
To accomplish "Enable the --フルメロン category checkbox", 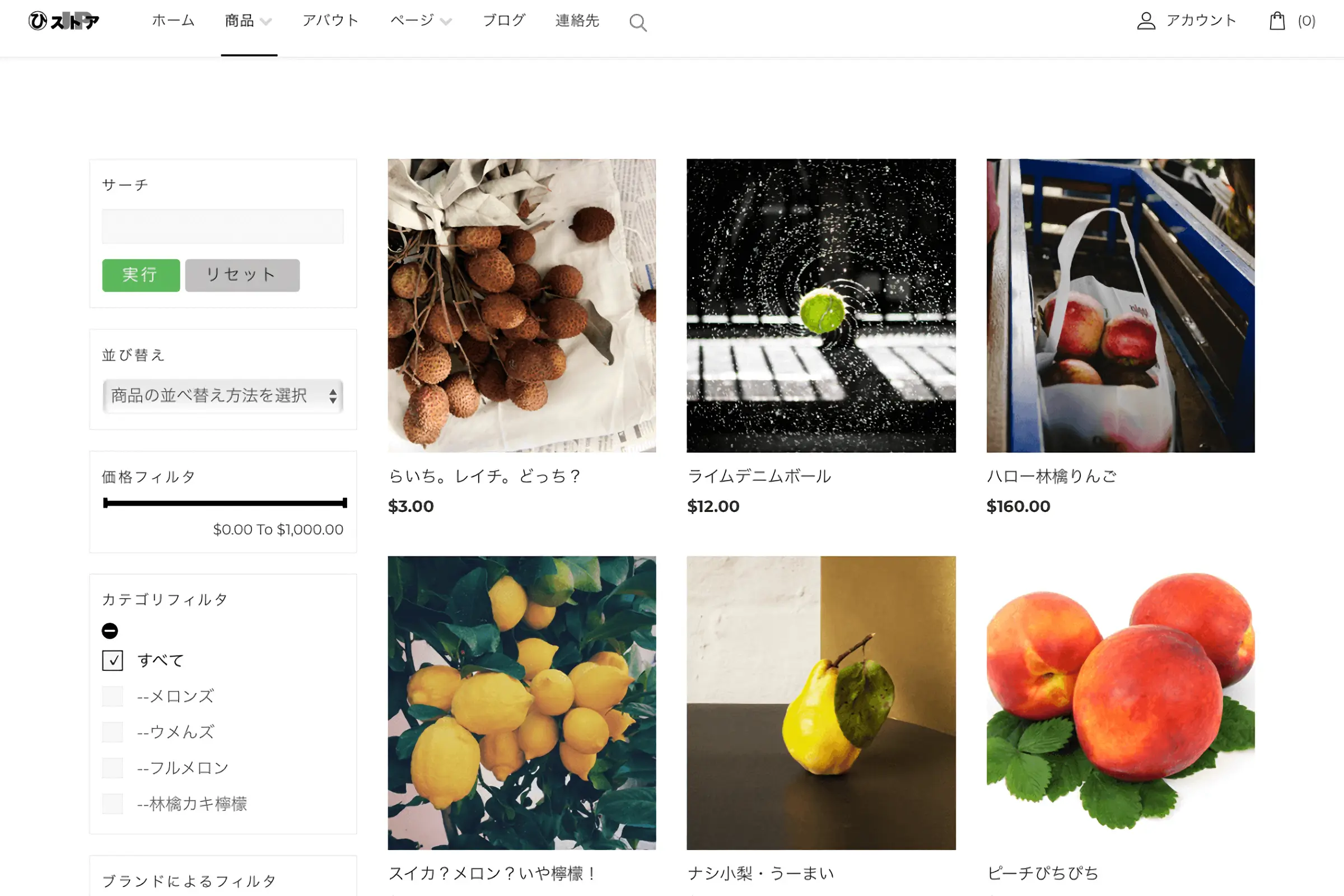I will [113, 768].
